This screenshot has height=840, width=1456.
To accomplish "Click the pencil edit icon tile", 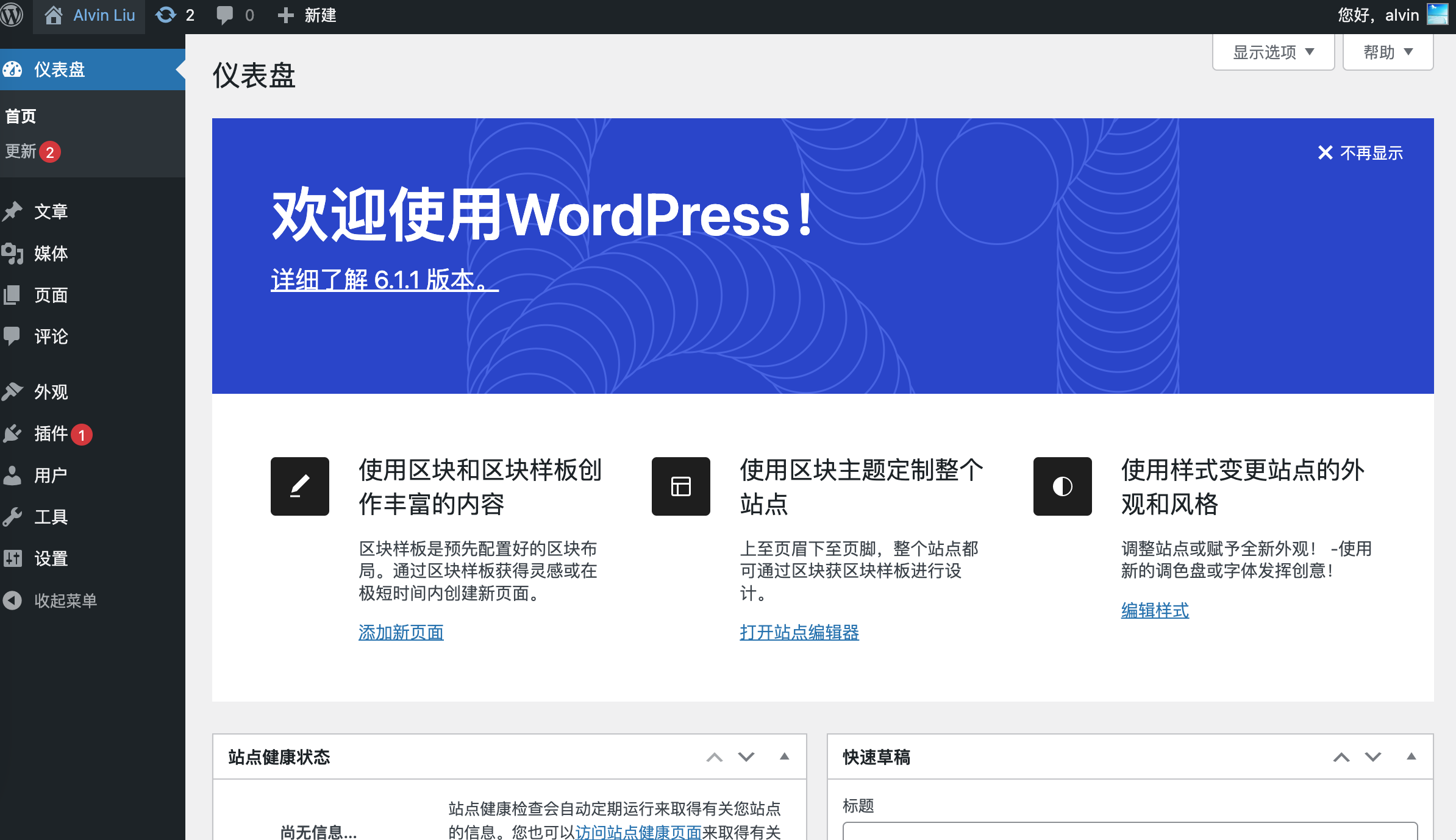I will (x=300, y=486).
